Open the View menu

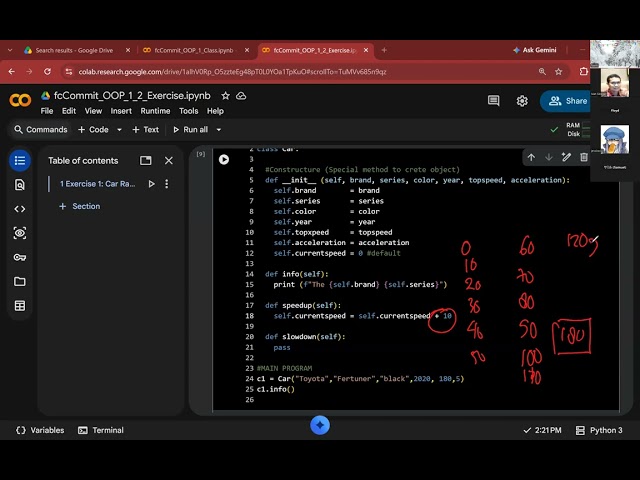click(93, 111)
